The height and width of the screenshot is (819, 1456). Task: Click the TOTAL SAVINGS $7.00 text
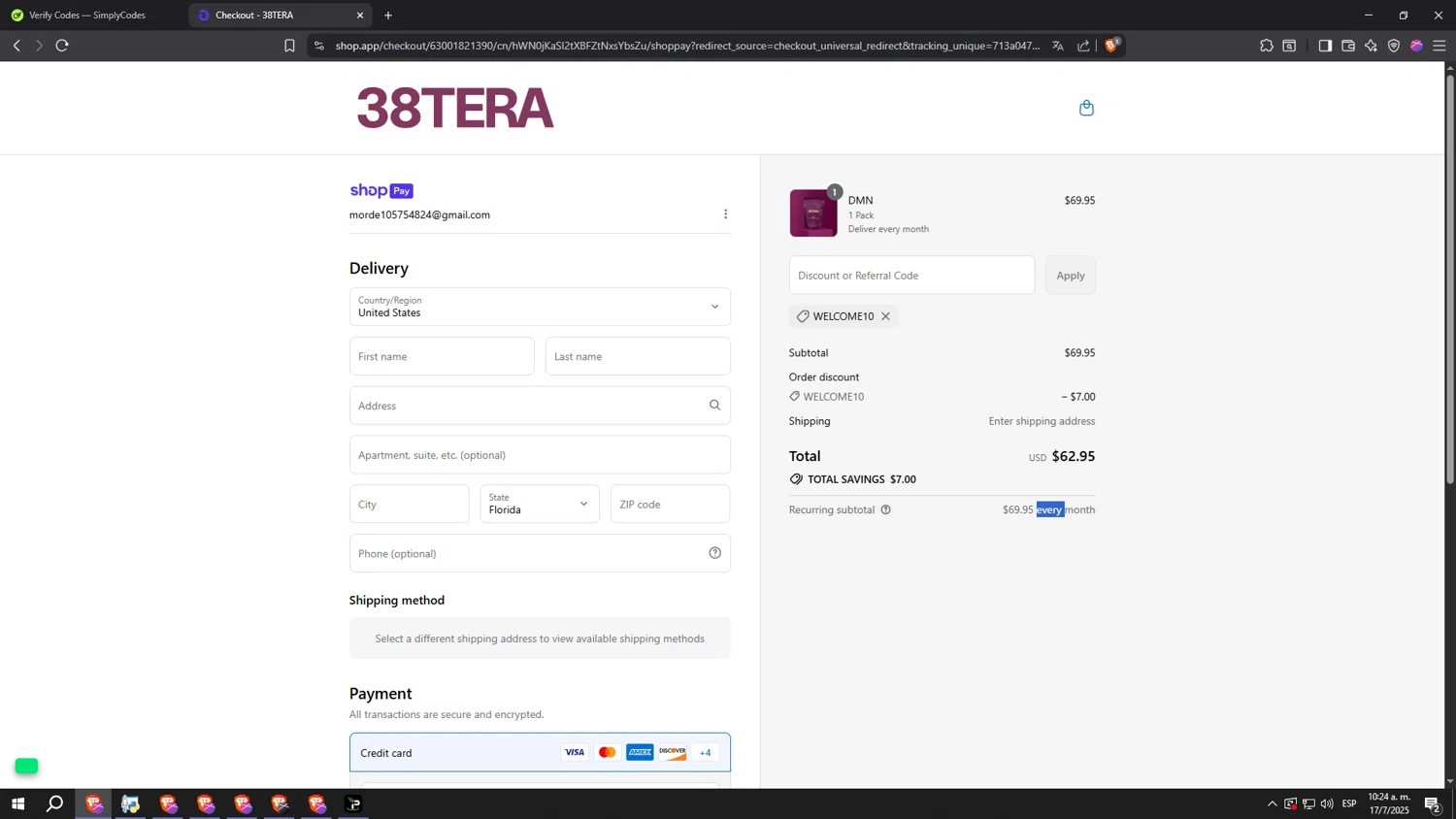pyautogui.click(x=862, y=479)
